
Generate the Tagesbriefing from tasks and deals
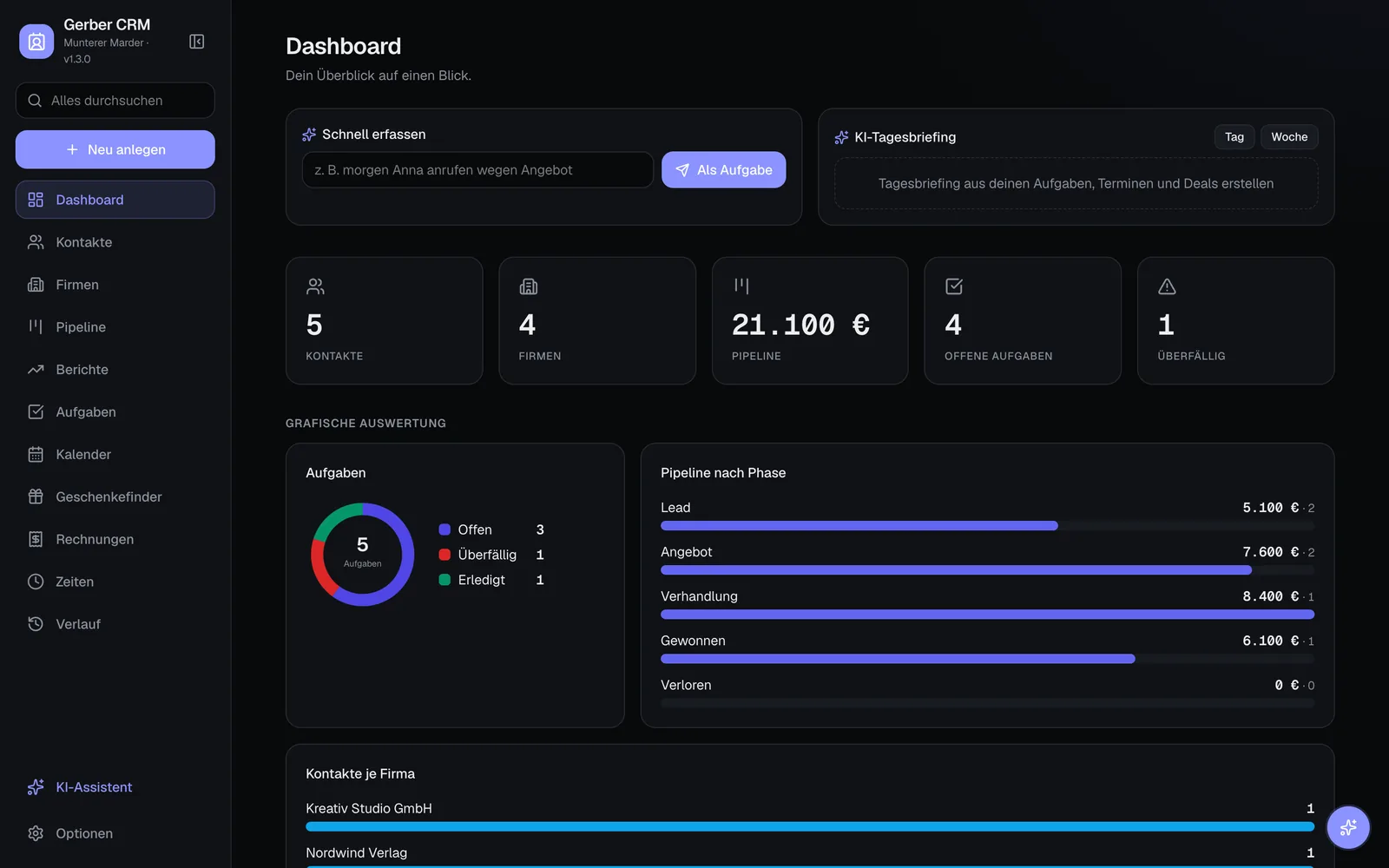(1076, 183)
